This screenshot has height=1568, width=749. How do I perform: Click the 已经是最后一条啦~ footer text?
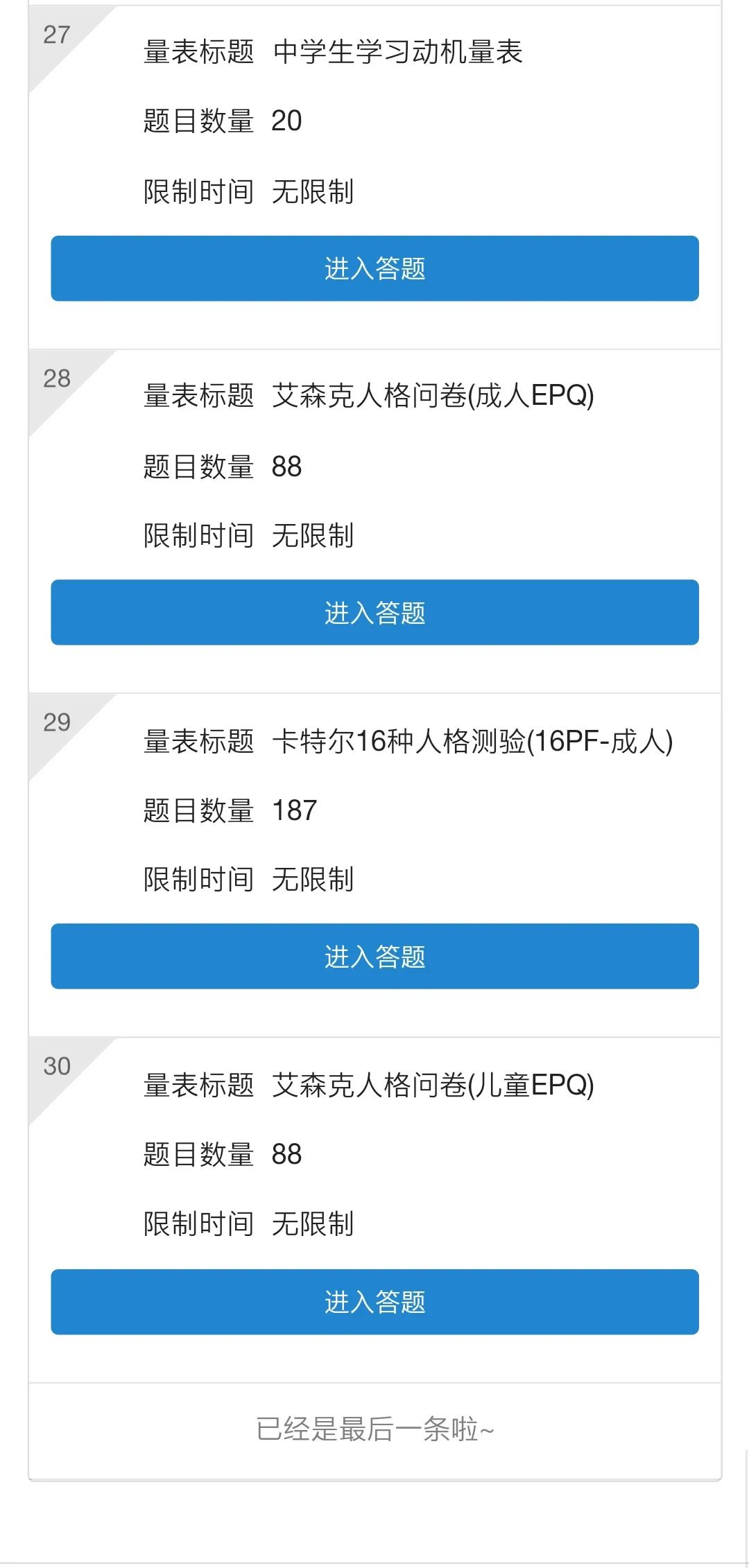[374, 1429]
